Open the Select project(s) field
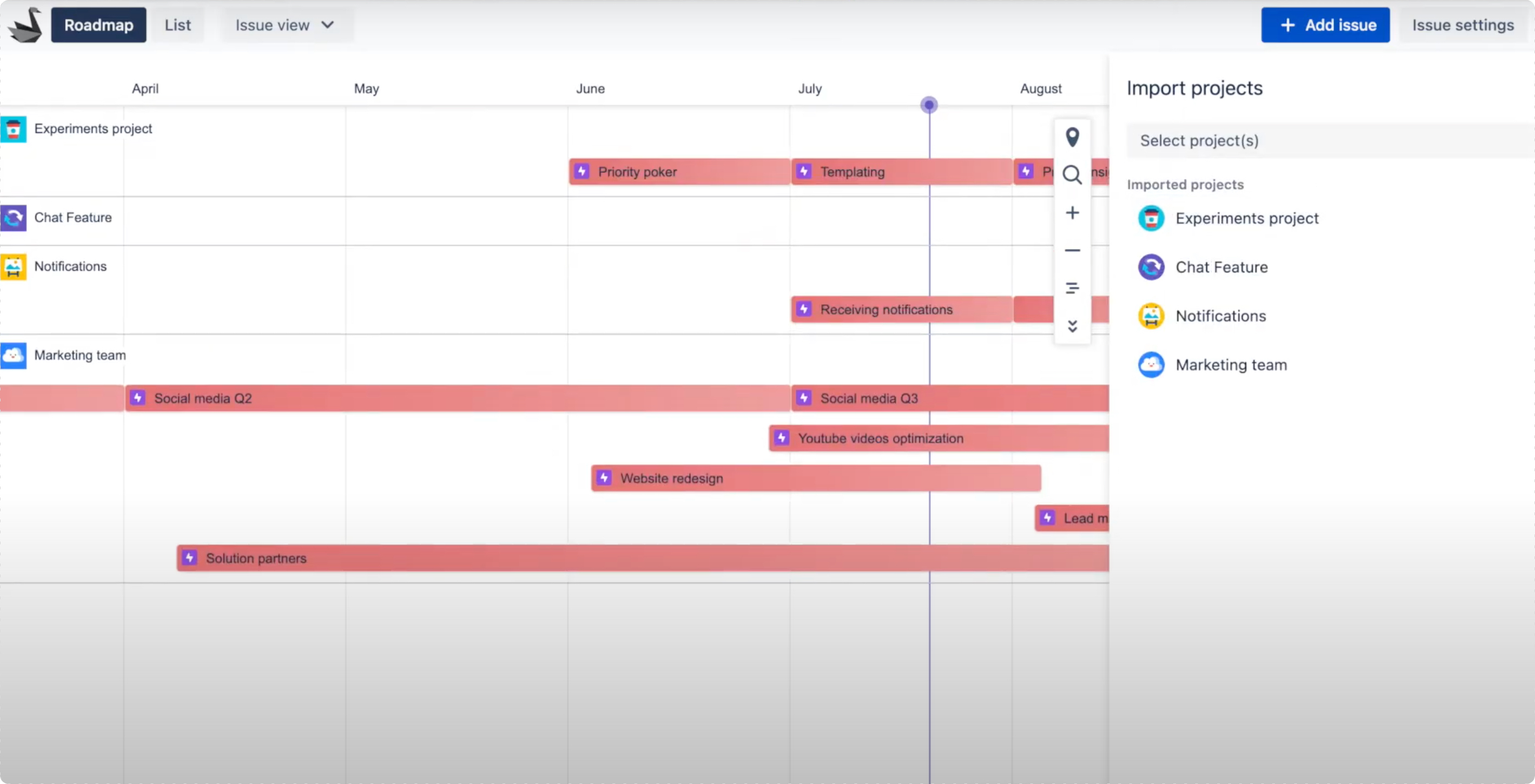Screen dimensions: 1535x784 [x=1330, y=141]
